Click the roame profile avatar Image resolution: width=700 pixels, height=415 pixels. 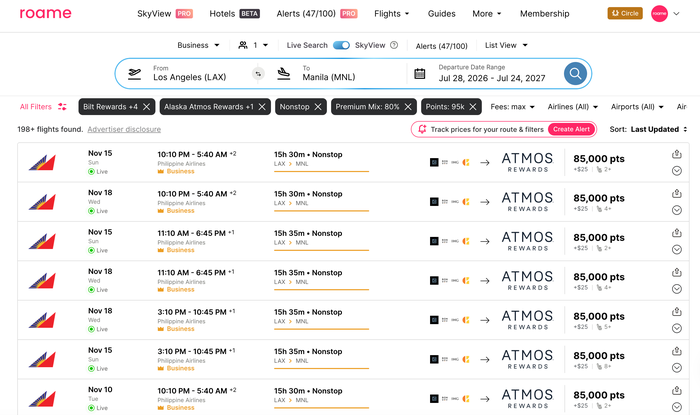pos(659,13)
